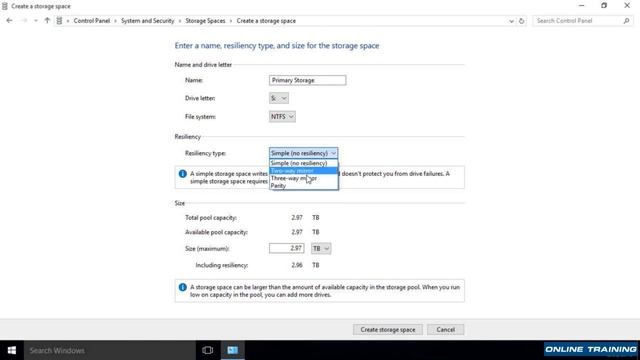The width and height of the screenshot is (640, 360).
Task: Select the Control Panel taskbar app
Action: [x=233, y=350]
